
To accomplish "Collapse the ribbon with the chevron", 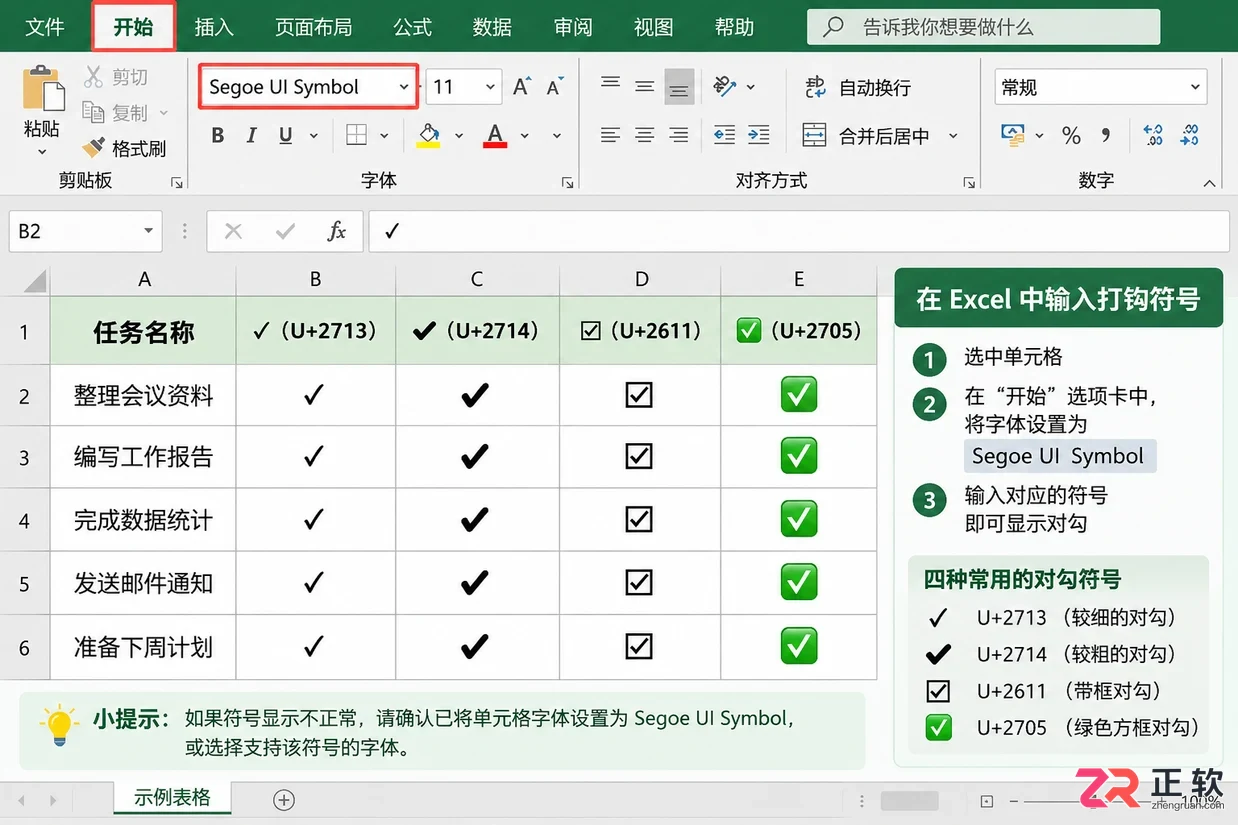I will pyautogui.click(x=1211, y=182).
